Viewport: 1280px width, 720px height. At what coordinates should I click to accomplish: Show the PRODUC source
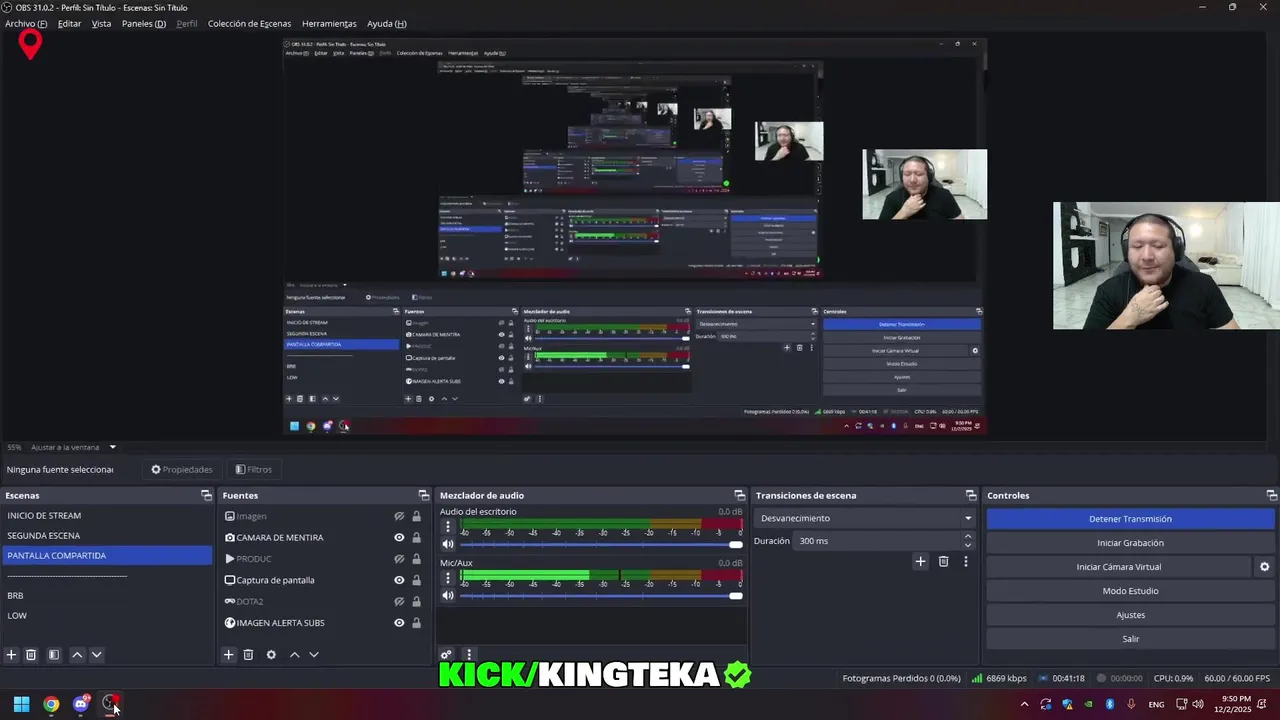pos(399,559)
